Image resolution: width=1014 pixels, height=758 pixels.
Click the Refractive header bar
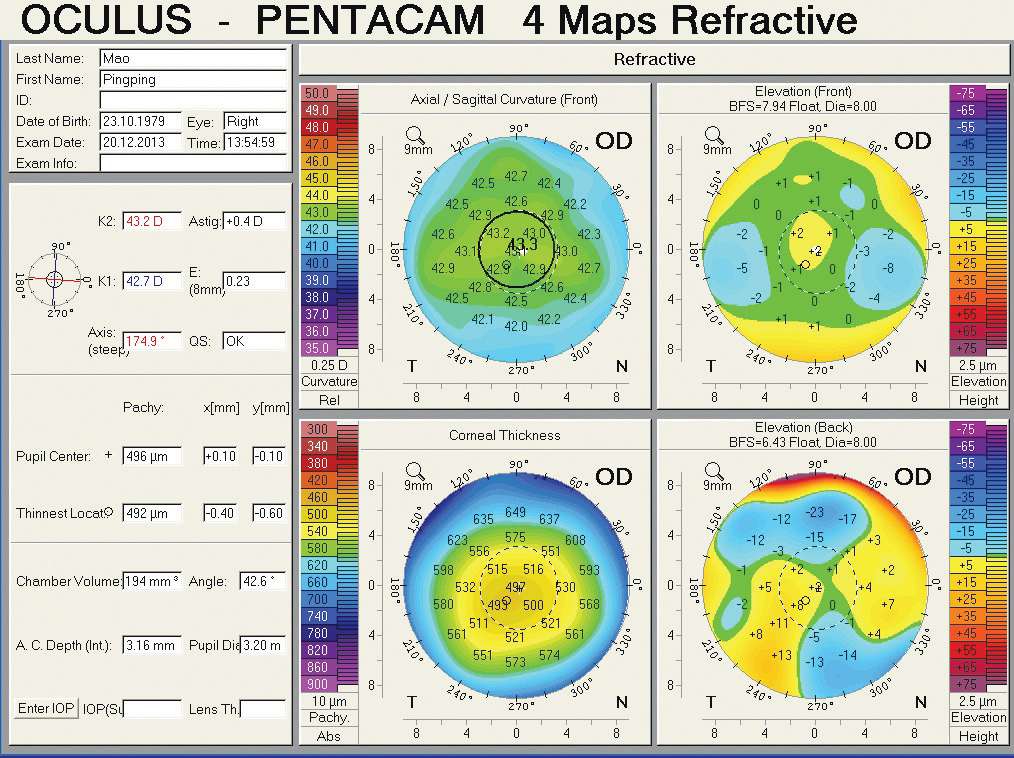(654, 59)
